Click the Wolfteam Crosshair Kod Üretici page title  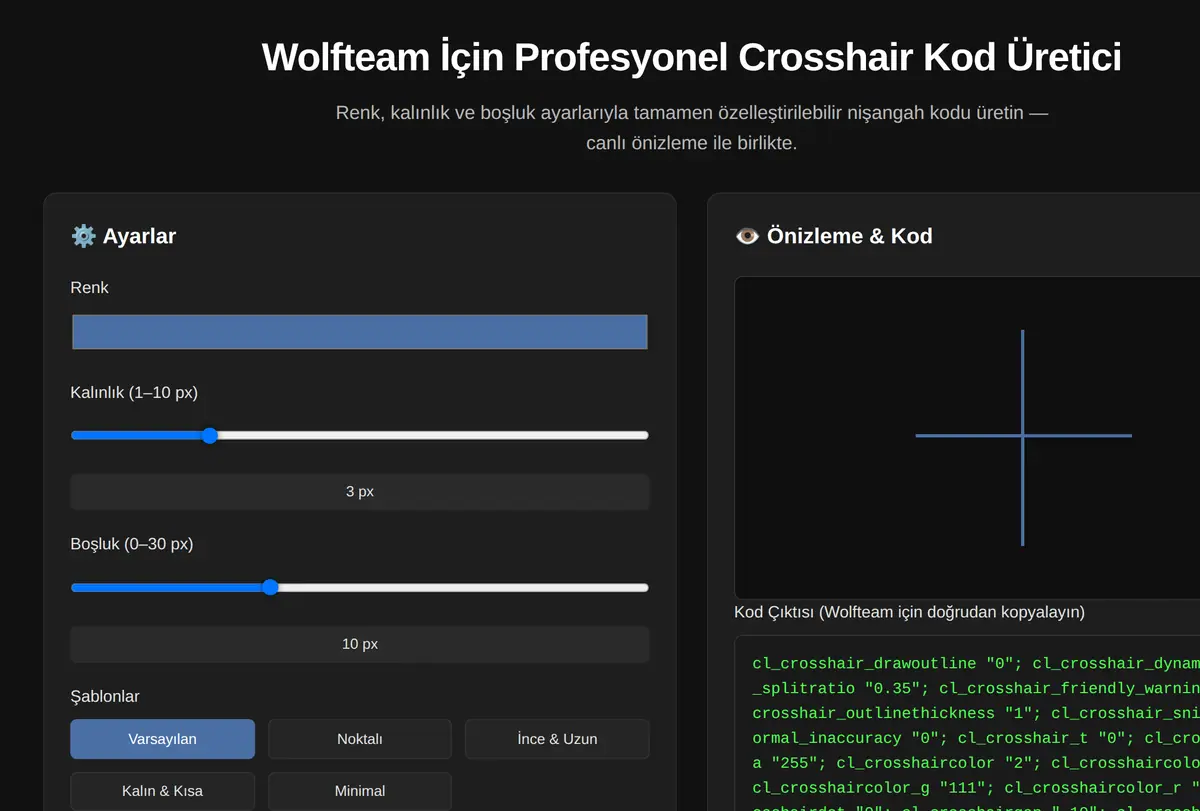point(691,57)
